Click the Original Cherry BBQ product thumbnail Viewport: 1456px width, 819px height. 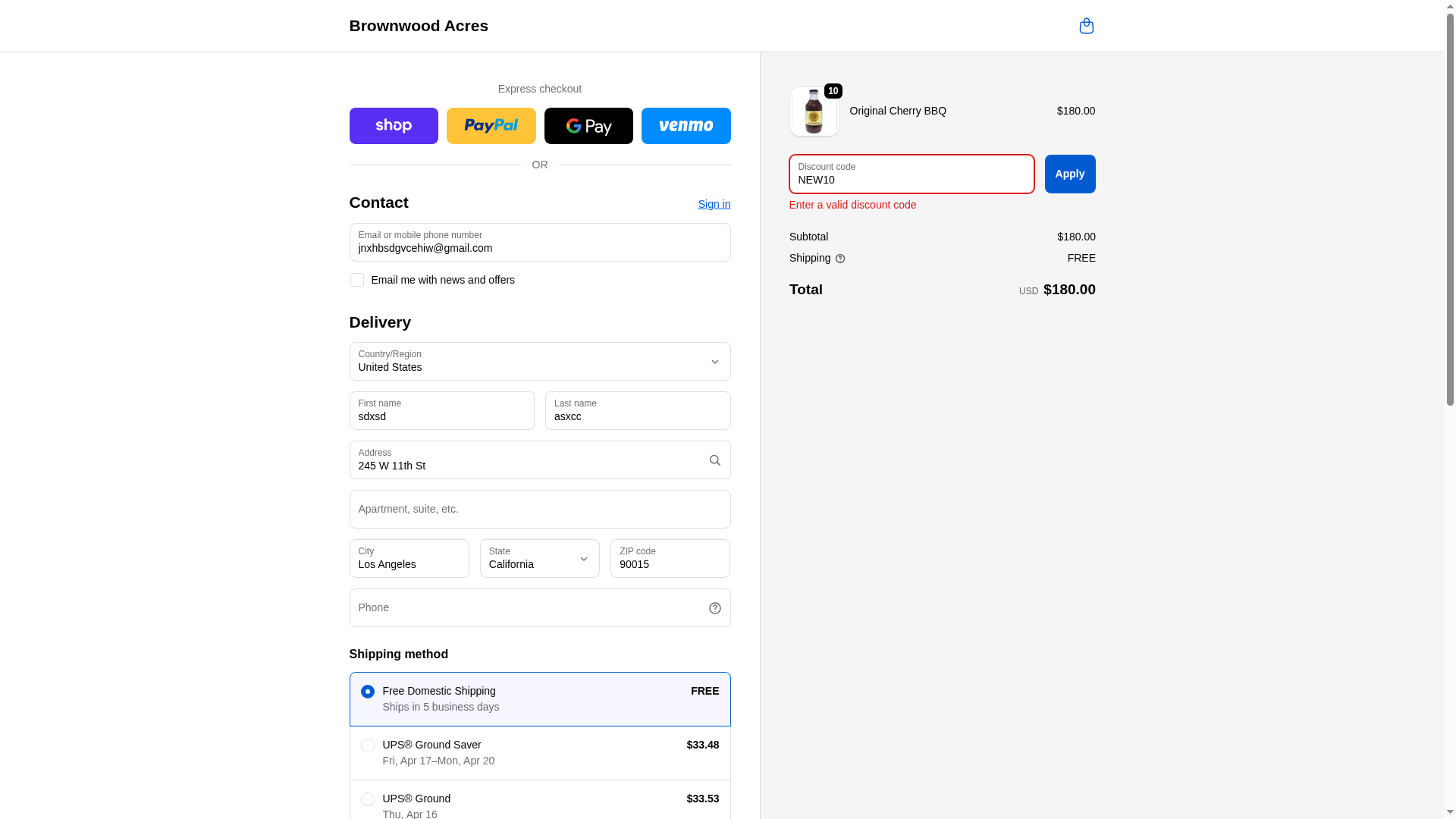[x=814, y=111]
